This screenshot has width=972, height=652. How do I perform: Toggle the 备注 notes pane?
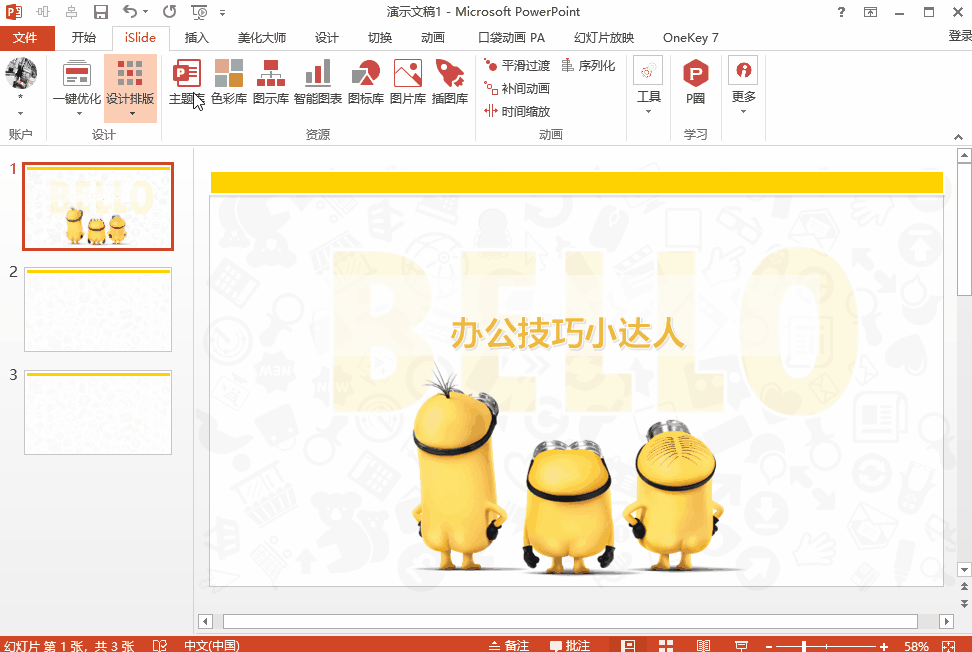click(508, 646)
